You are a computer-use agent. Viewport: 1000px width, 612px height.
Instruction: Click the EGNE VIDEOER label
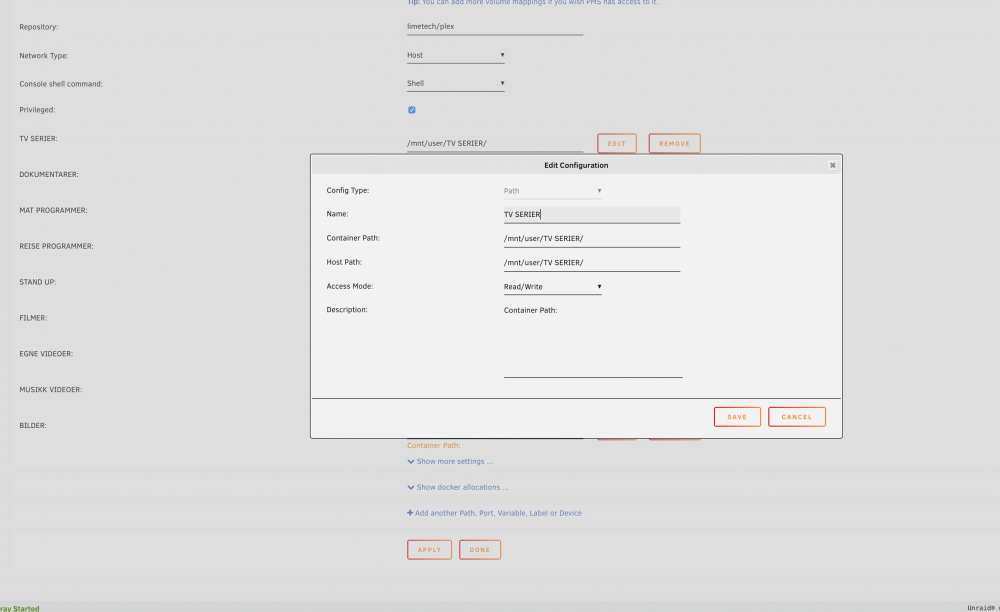(x=46, y=354)
